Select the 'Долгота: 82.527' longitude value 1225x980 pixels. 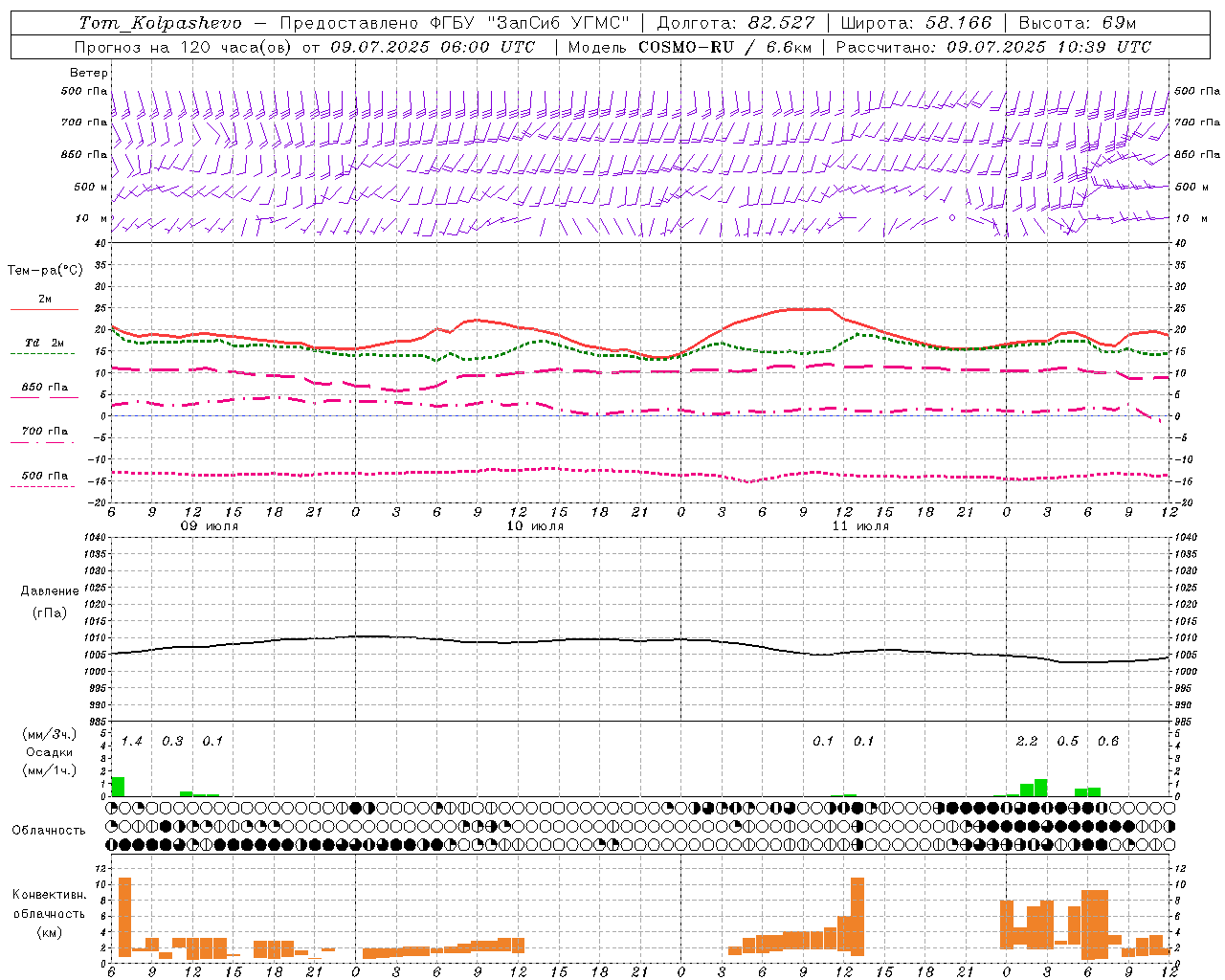[x=736, y=23]
